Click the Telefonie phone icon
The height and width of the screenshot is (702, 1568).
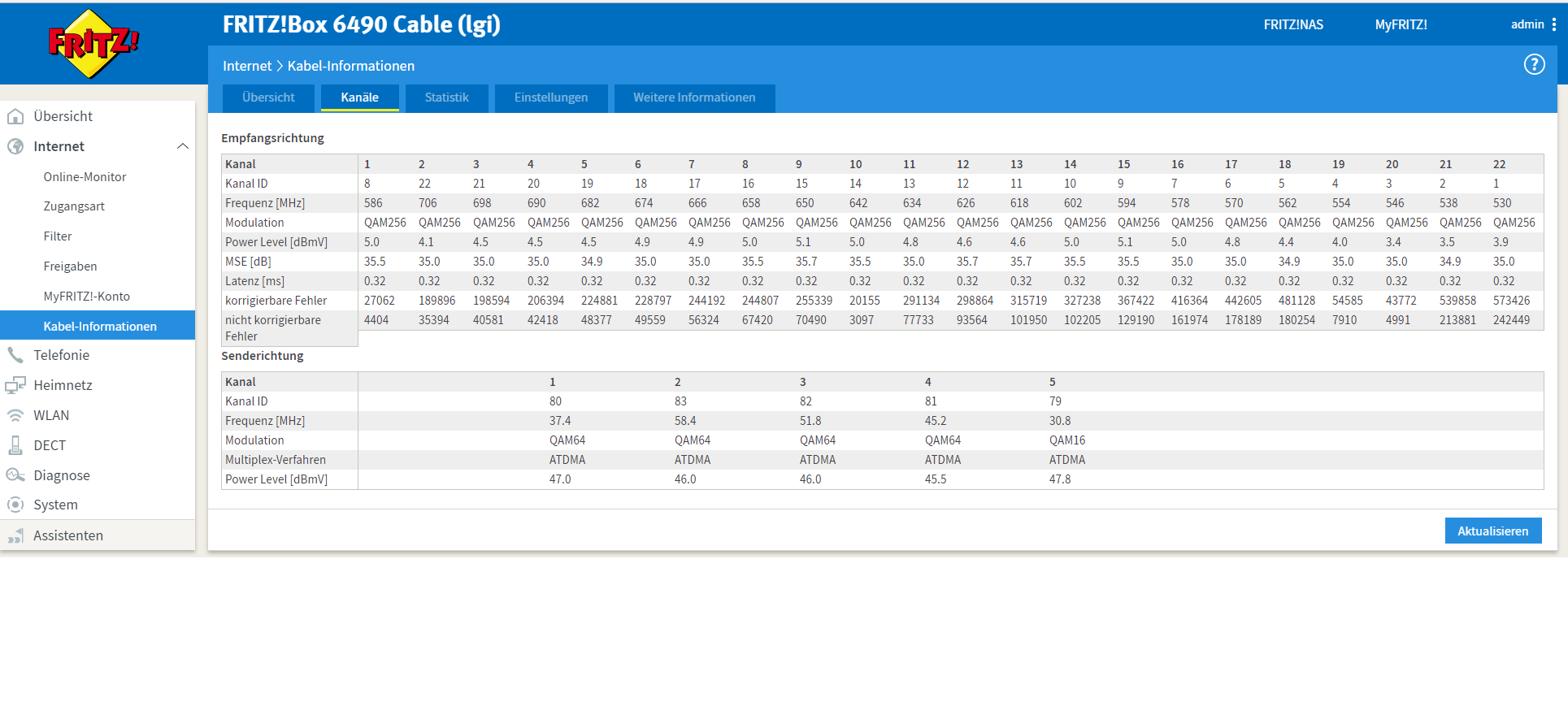[15, 355]
